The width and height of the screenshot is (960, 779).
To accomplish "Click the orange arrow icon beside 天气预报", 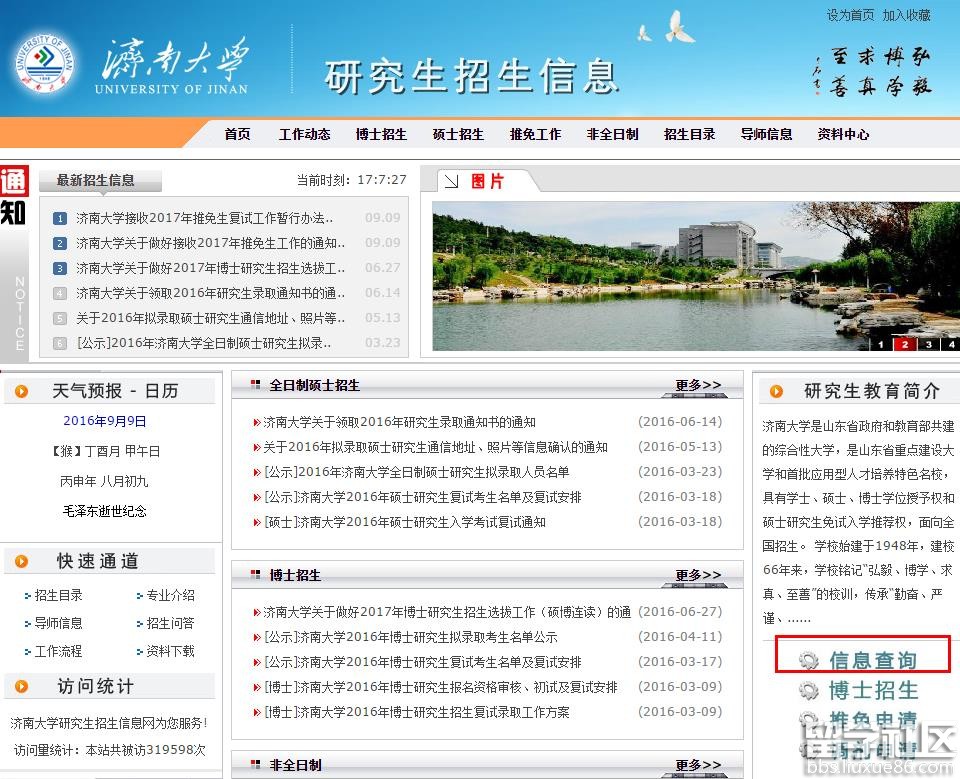I will point(22,392).
